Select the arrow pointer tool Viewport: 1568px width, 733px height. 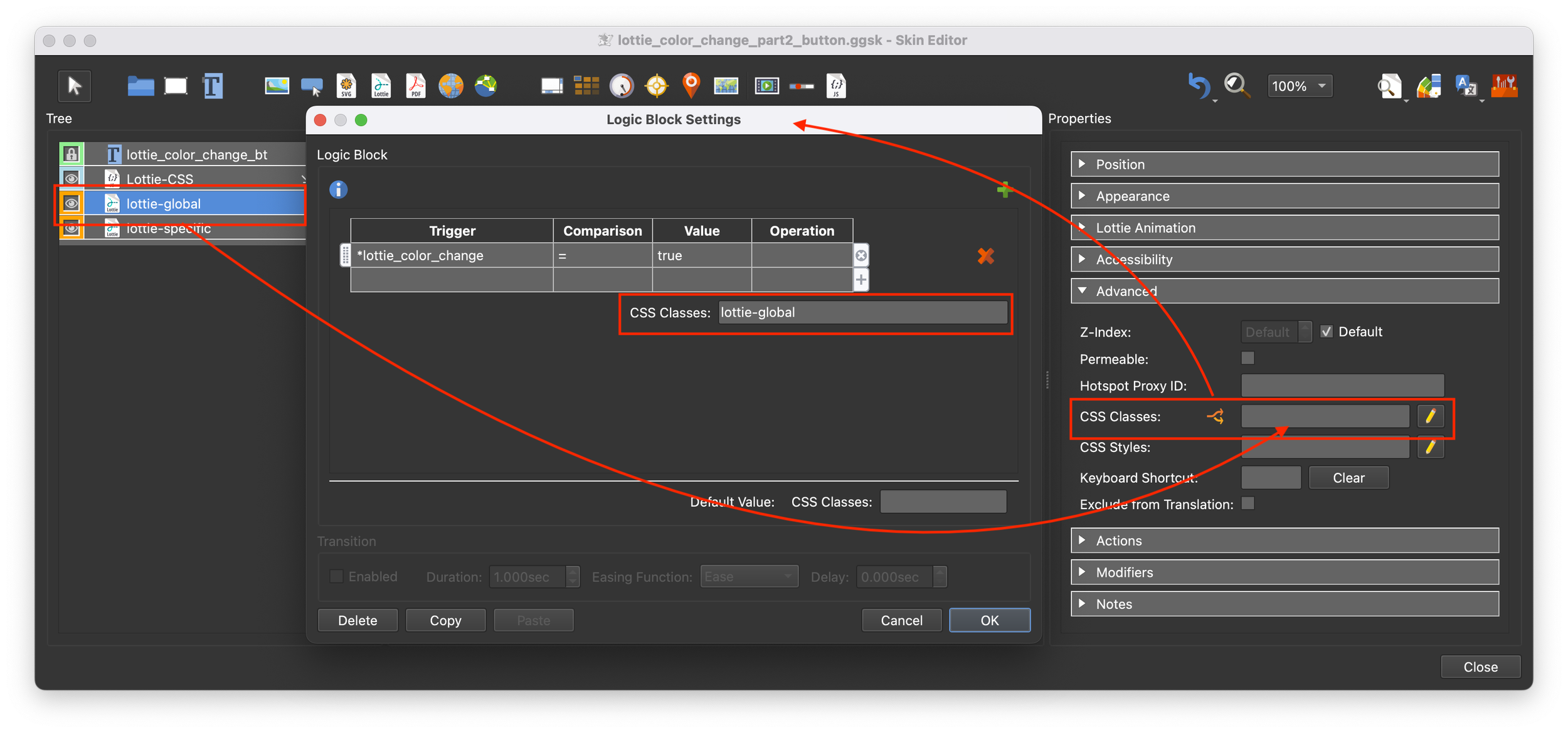(74, 86)
